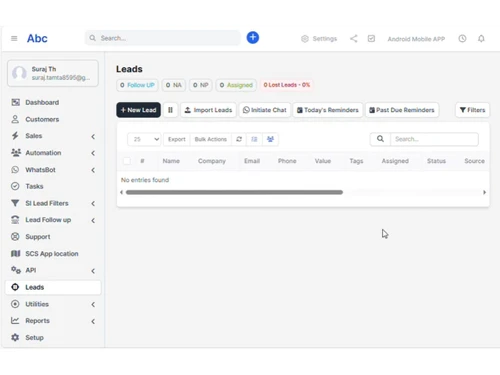Expand the SI Lead Filters chevron
The width and height of the screenshot is (500, 375).
tap(93, 203)
